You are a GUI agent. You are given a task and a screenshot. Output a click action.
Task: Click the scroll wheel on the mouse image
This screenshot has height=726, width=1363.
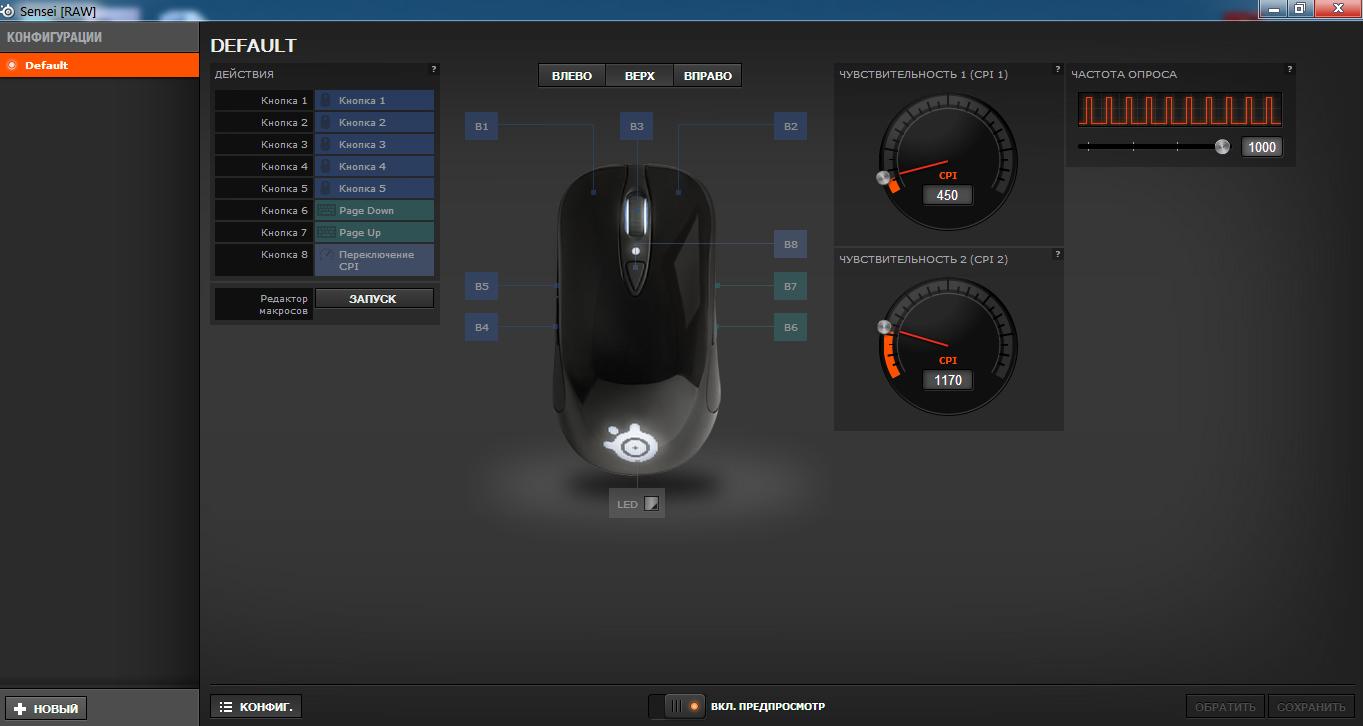(x=636, y=213)
